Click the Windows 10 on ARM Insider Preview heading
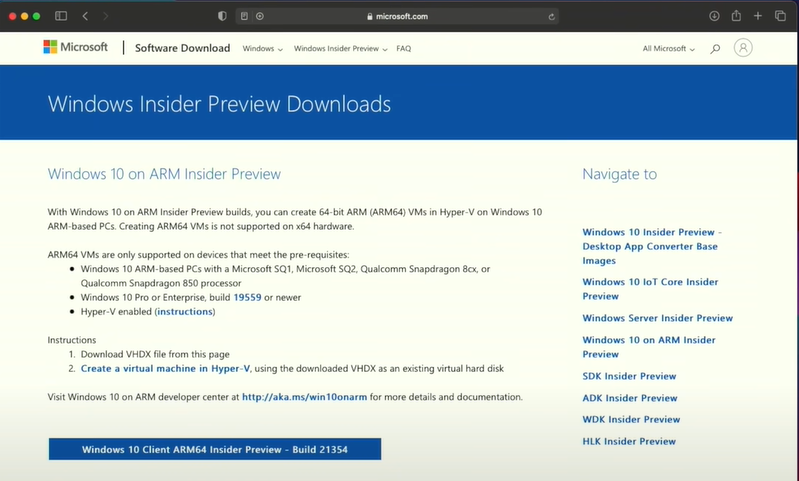 [164, 174]
